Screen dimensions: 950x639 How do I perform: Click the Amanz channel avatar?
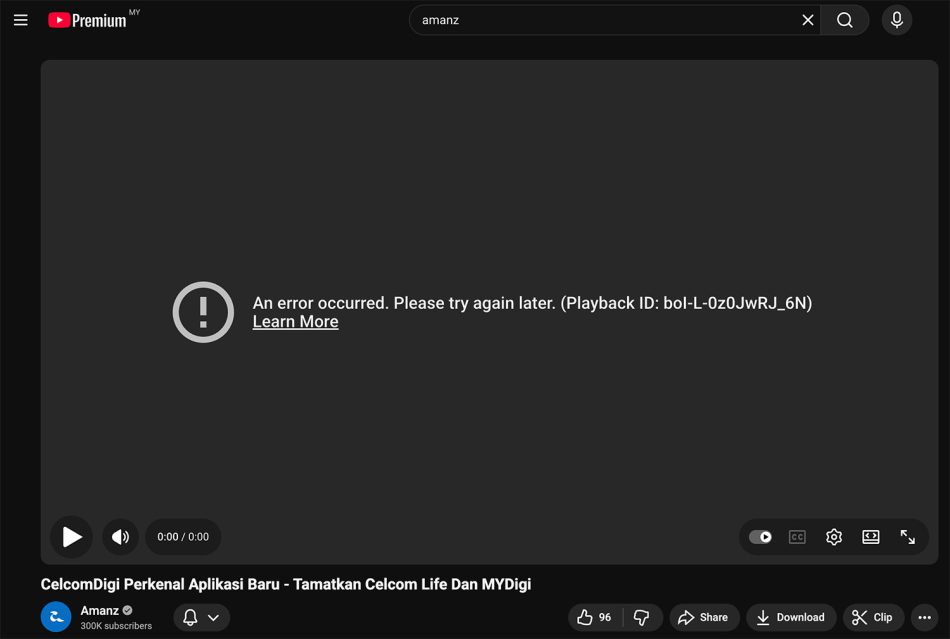[x=55, y=616]
